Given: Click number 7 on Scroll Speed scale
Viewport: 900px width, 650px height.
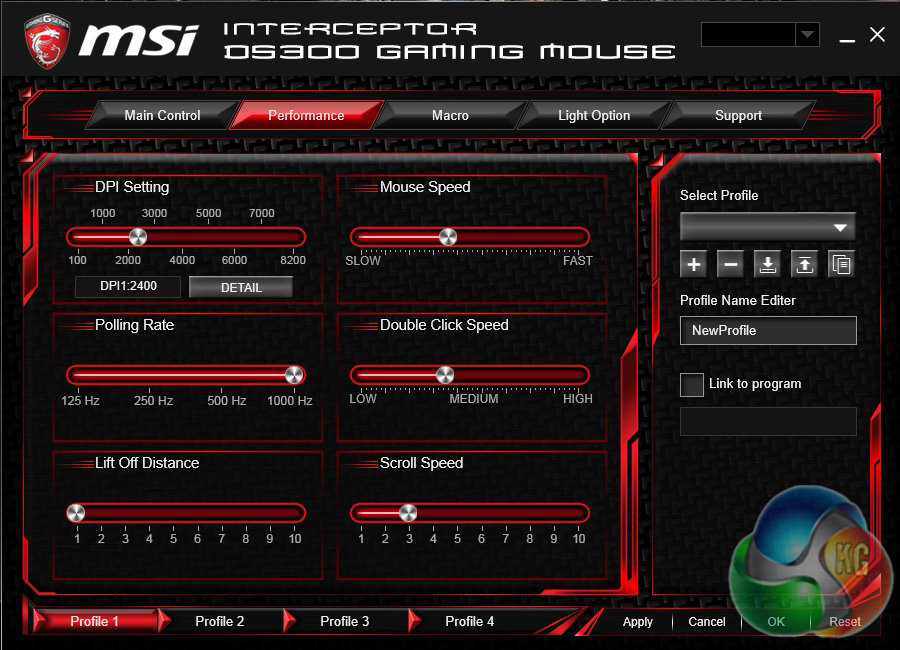Looking at the screenshot, I should click(x=506, y=539).
